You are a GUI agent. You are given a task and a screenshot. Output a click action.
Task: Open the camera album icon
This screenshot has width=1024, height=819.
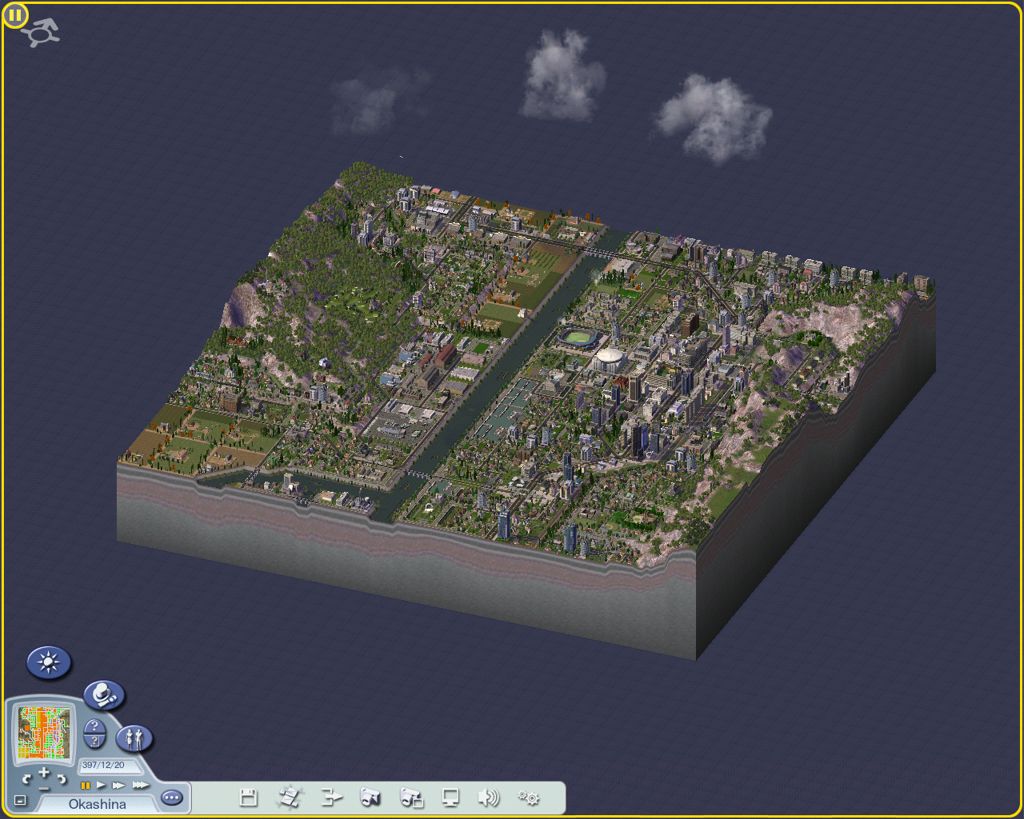tap(411, 797)
